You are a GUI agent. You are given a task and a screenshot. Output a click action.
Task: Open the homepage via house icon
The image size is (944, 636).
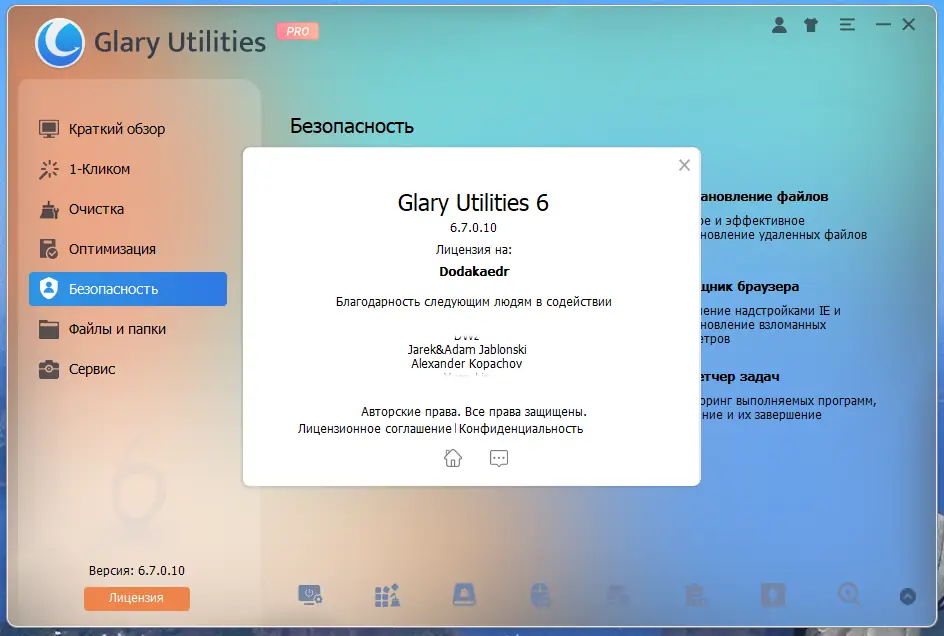click(x=453, y=458)
